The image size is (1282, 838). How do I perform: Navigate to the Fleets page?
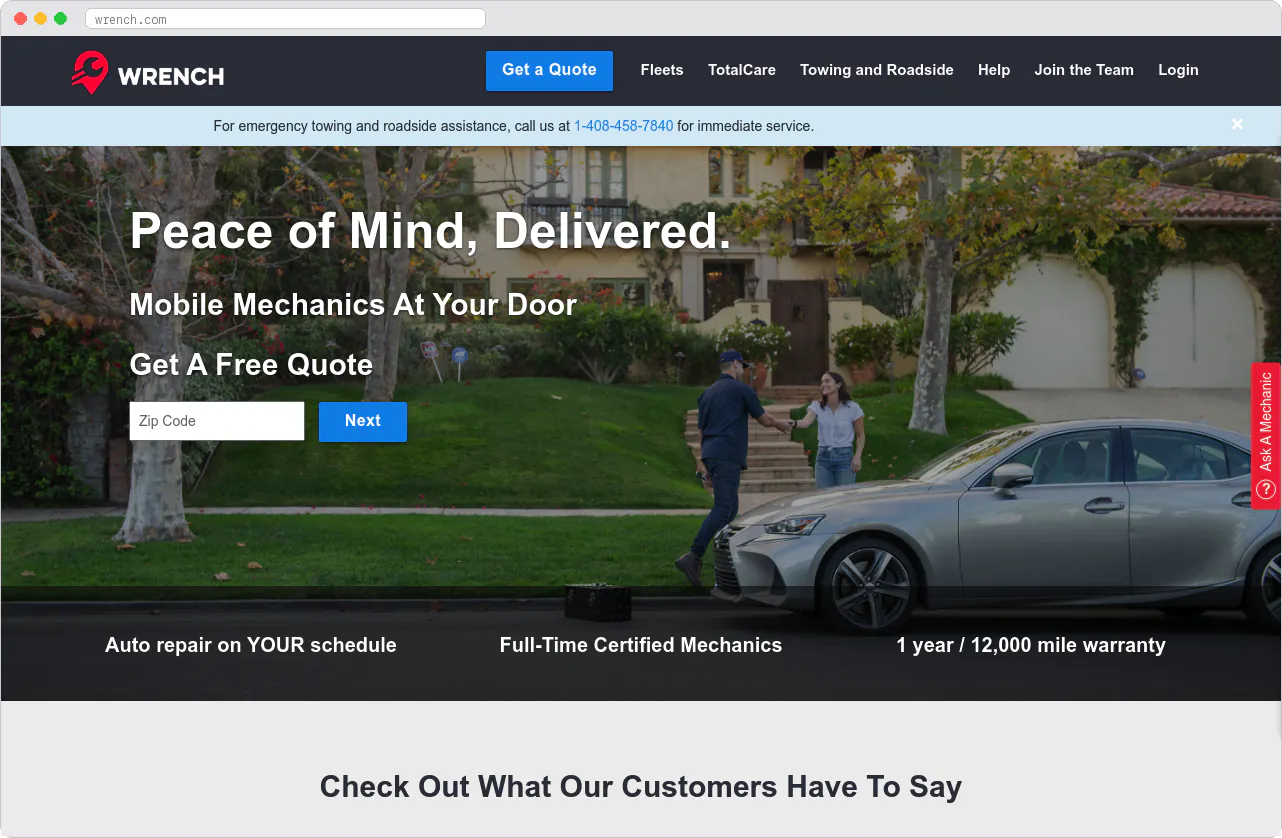click(661, 70)
